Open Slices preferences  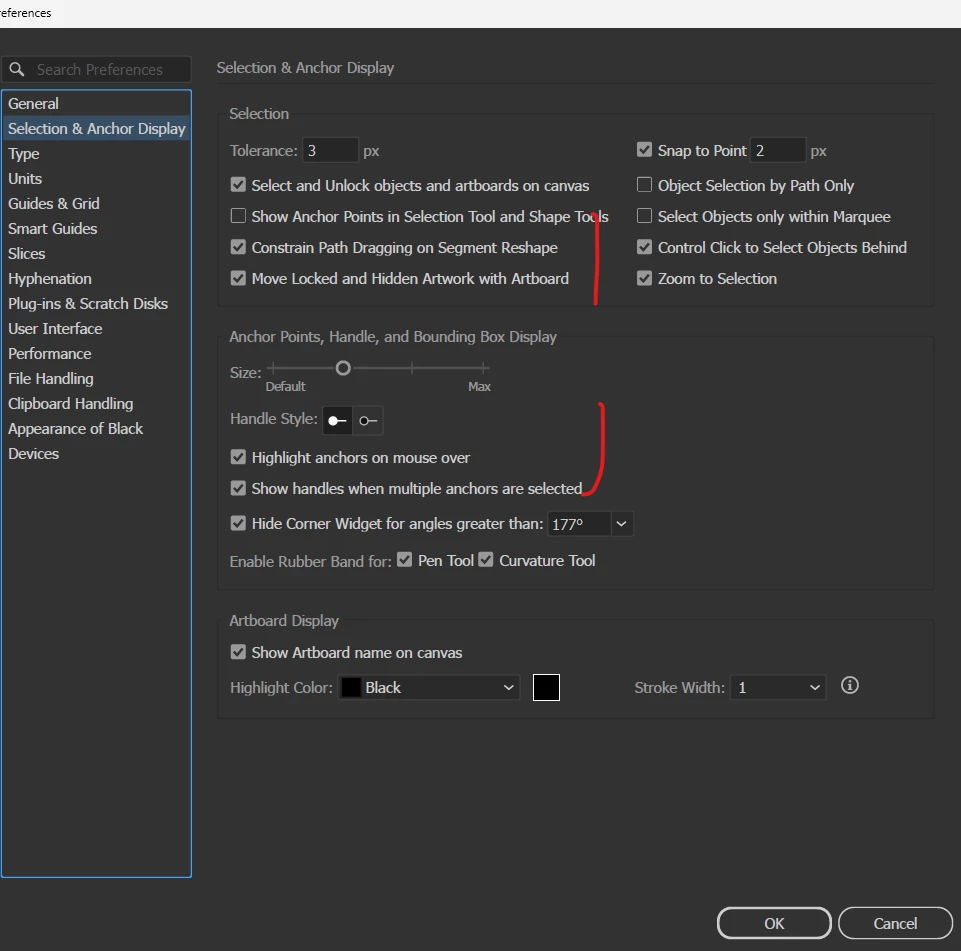point(96,254)
